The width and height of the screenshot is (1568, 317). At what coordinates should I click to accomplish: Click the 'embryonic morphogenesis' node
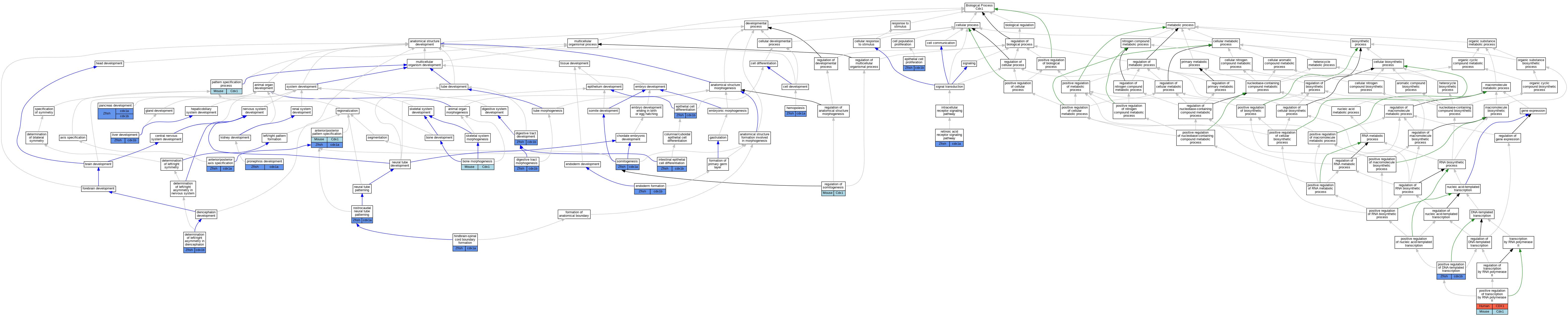[728, 111]
